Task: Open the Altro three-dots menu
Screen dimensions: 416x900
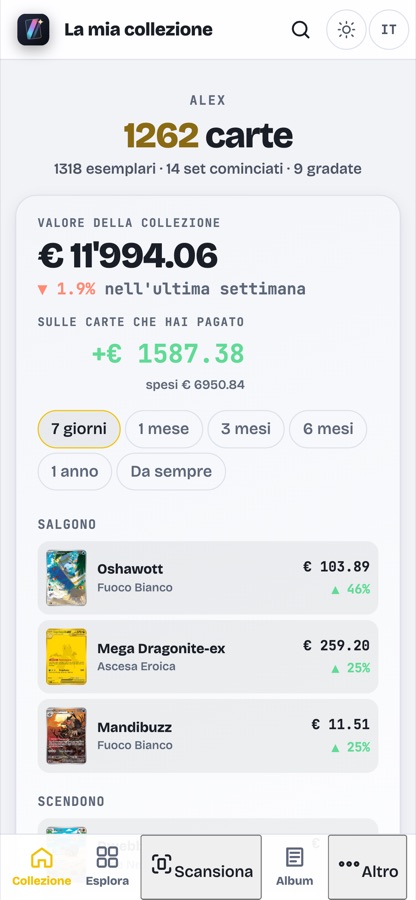Action: pyautogui.click(x=349, y=864)
